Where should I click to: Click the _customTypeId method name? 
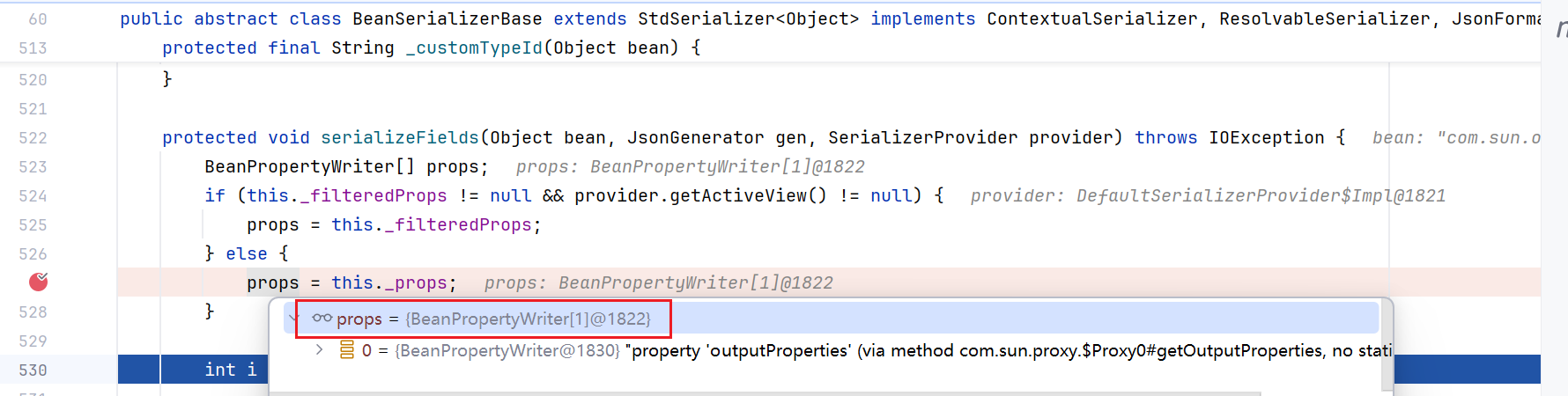[474, 48]
